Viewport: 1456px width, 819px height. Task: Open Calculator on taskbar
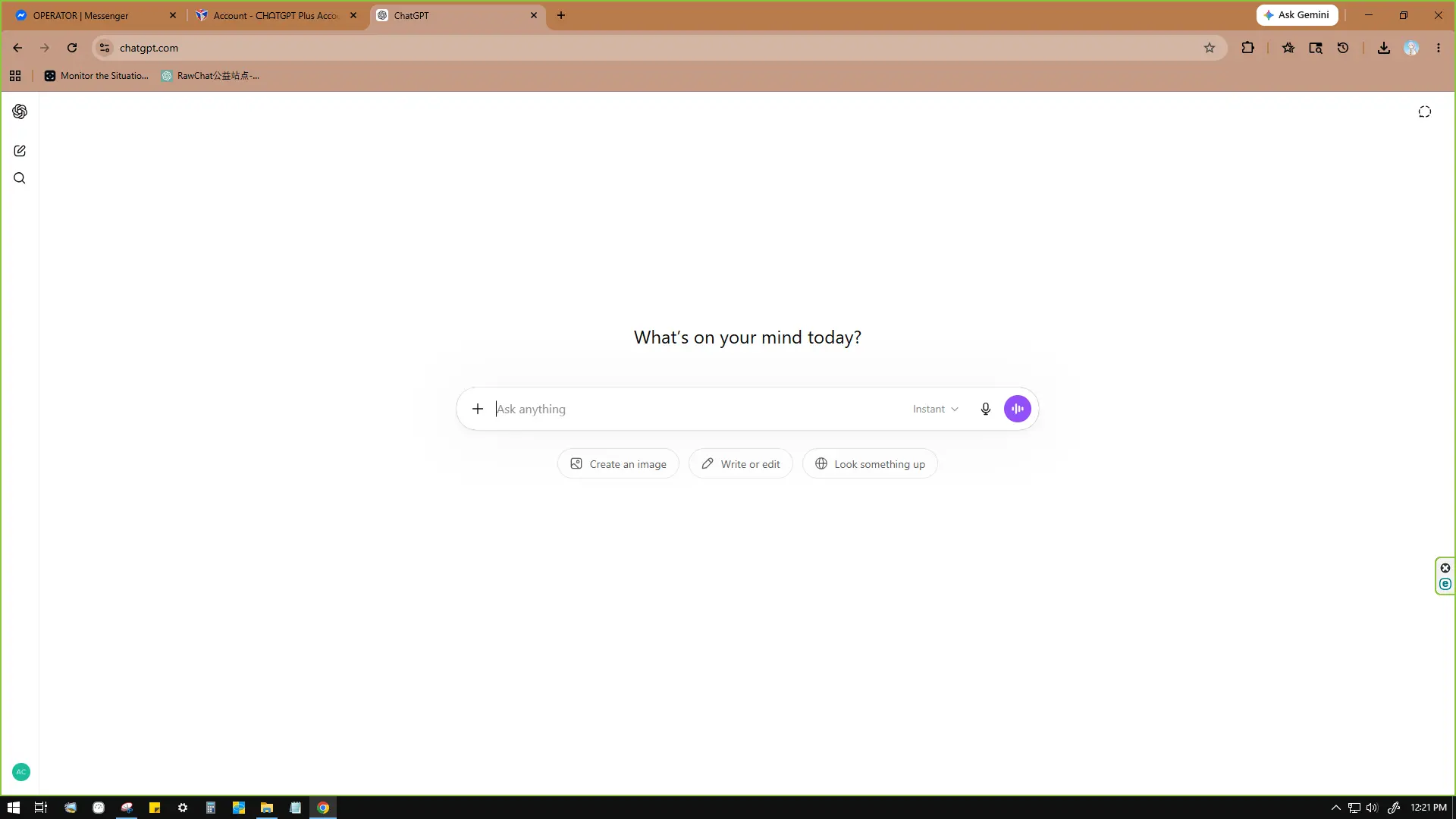(x=211, y=808)
